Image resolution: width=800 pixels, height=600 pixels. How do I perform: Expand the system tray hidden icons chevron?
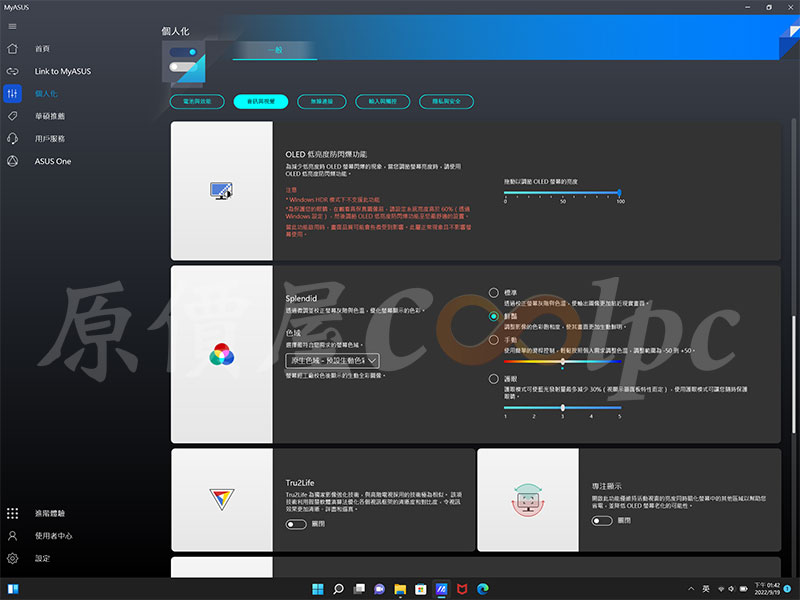(691, 589)
